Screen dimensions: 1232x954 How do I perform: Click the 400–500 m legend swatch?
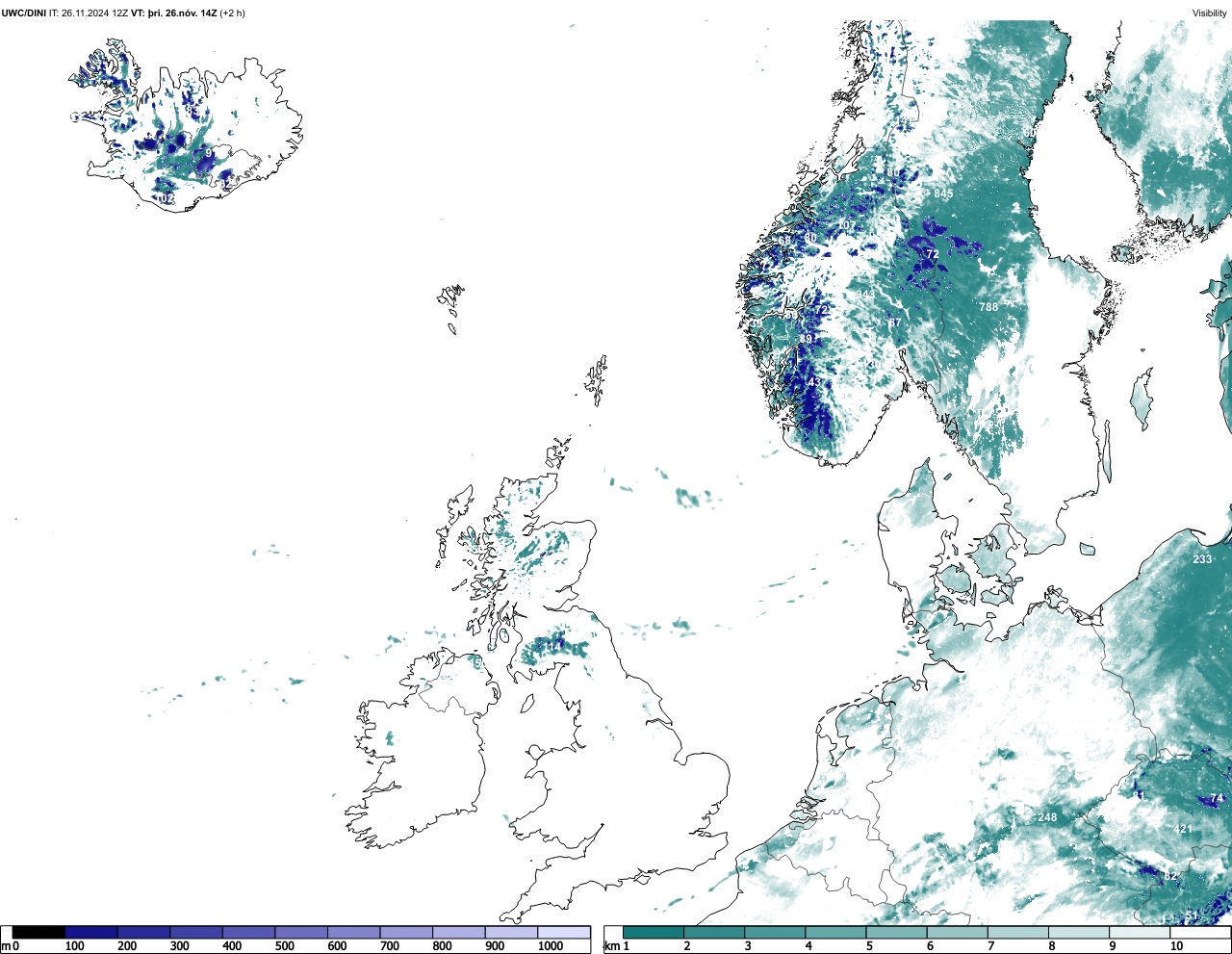click(248, 932)
